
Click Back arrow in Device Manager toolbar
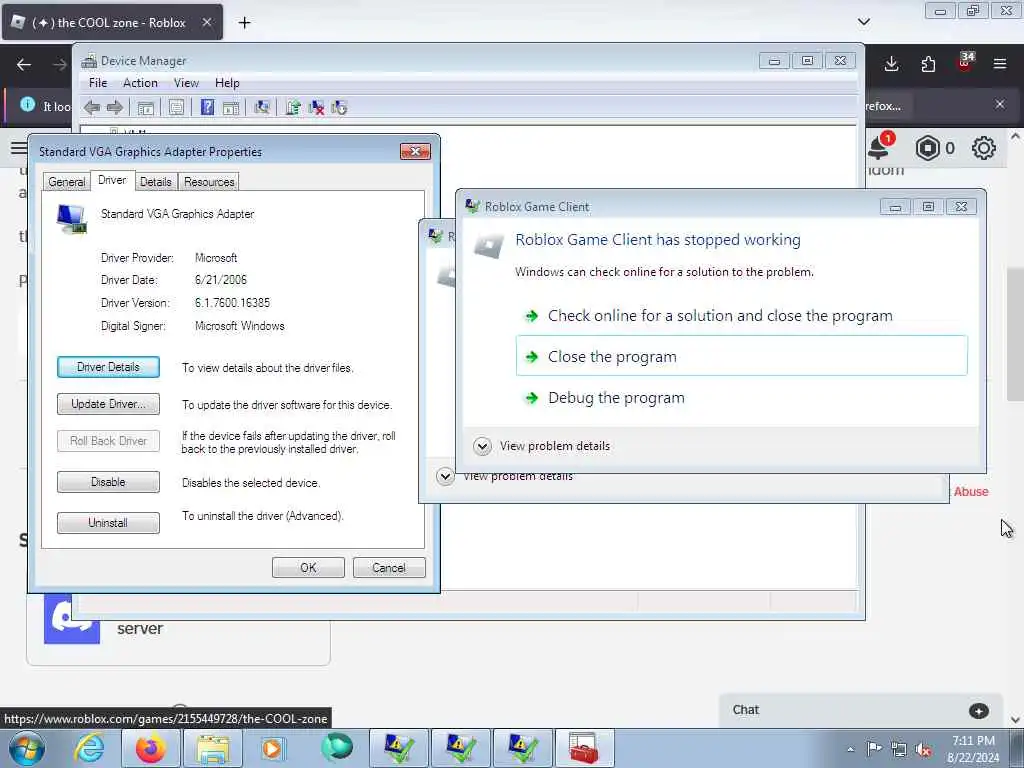92,108
